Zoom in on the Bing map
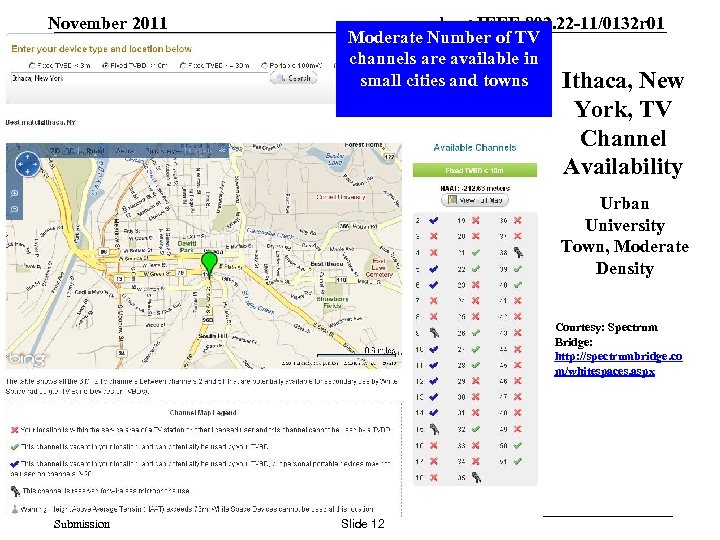 [x=14, y=193]
